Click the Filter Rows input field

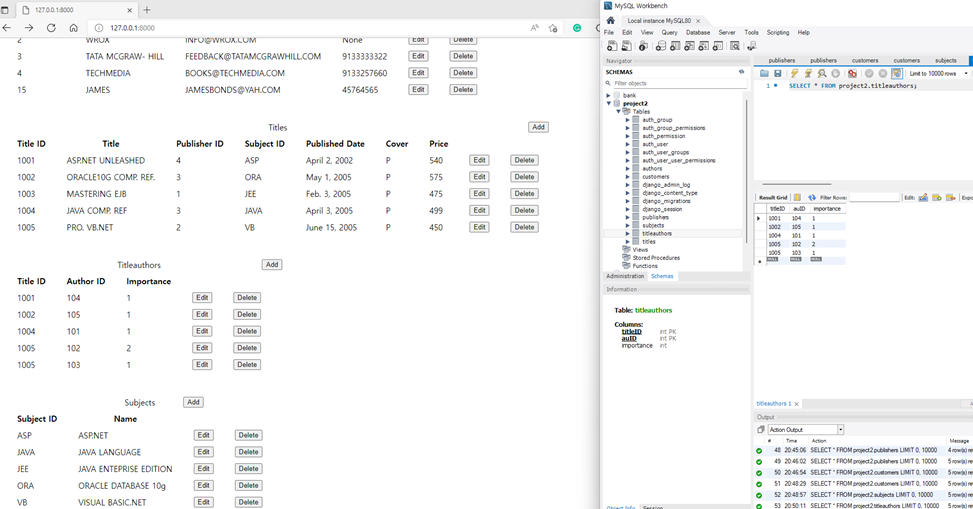pyautogui.click(x=875, y=197)
